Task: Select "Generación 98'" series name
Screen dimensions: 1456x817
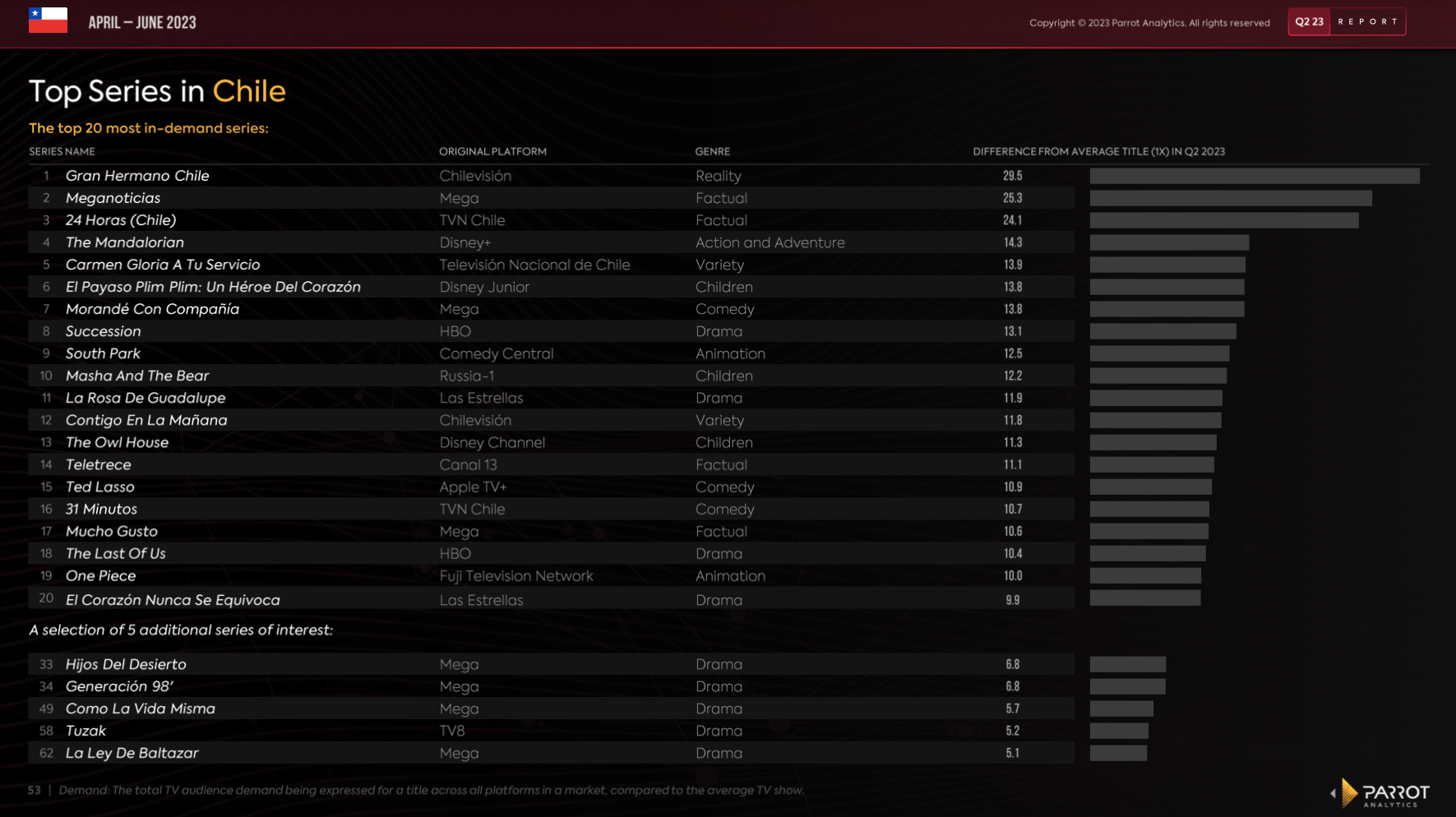Action: tap(119, 686)
